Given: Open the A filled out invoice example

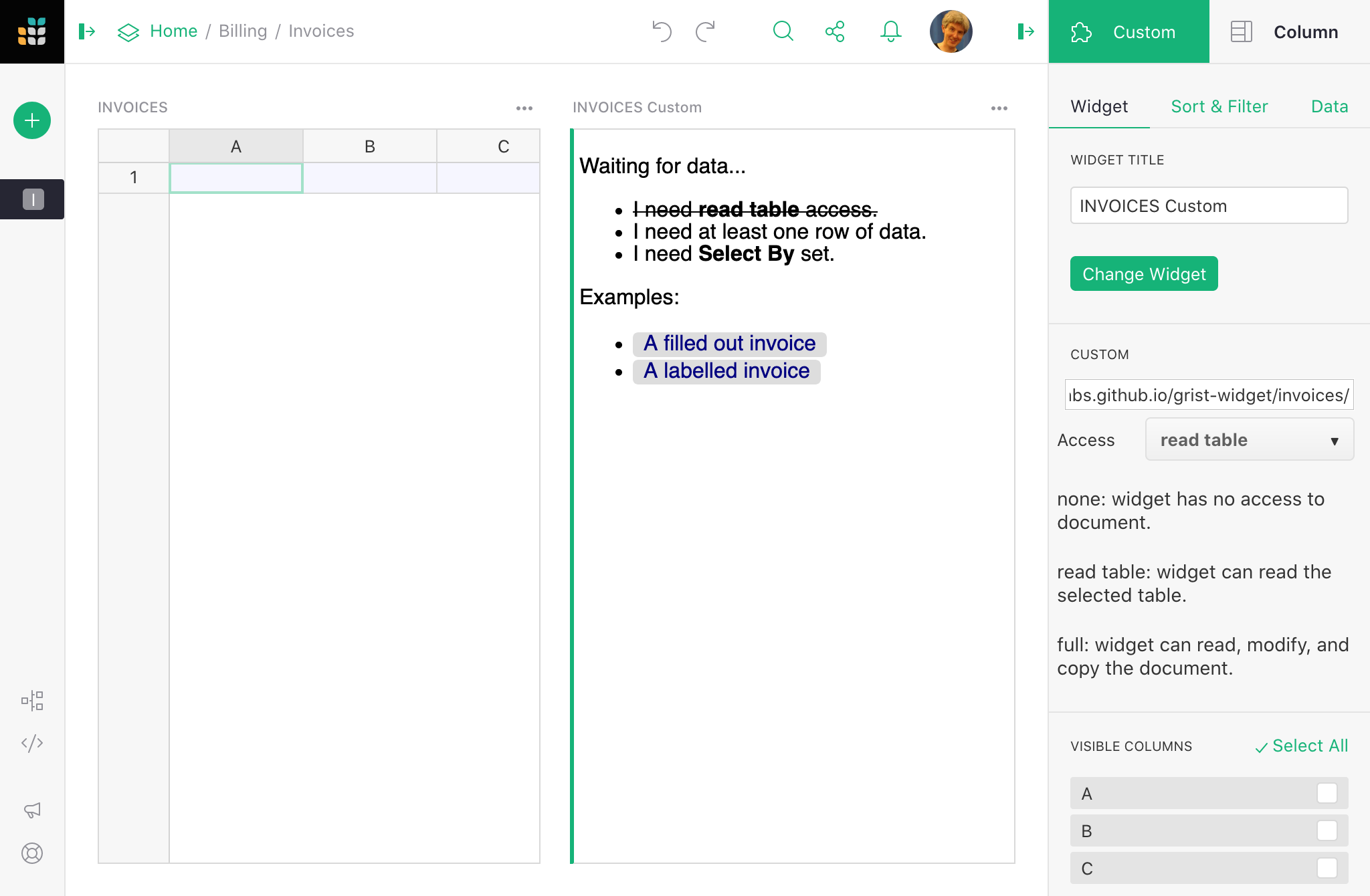Looking at the screenshot, I should tap(729, 344).
